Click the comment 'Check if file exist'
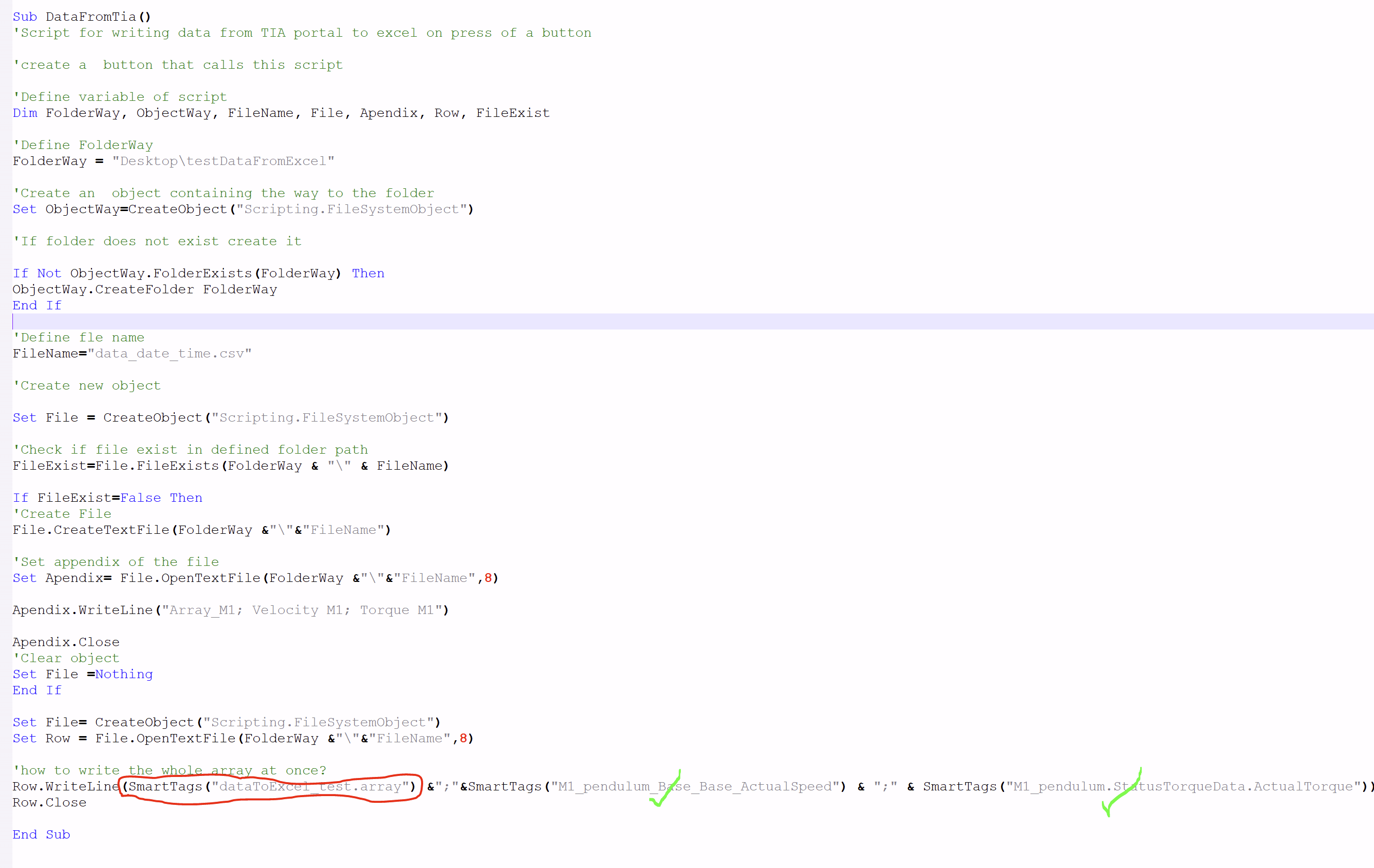This screenshot has height=868, width=1374. (190, 450)
